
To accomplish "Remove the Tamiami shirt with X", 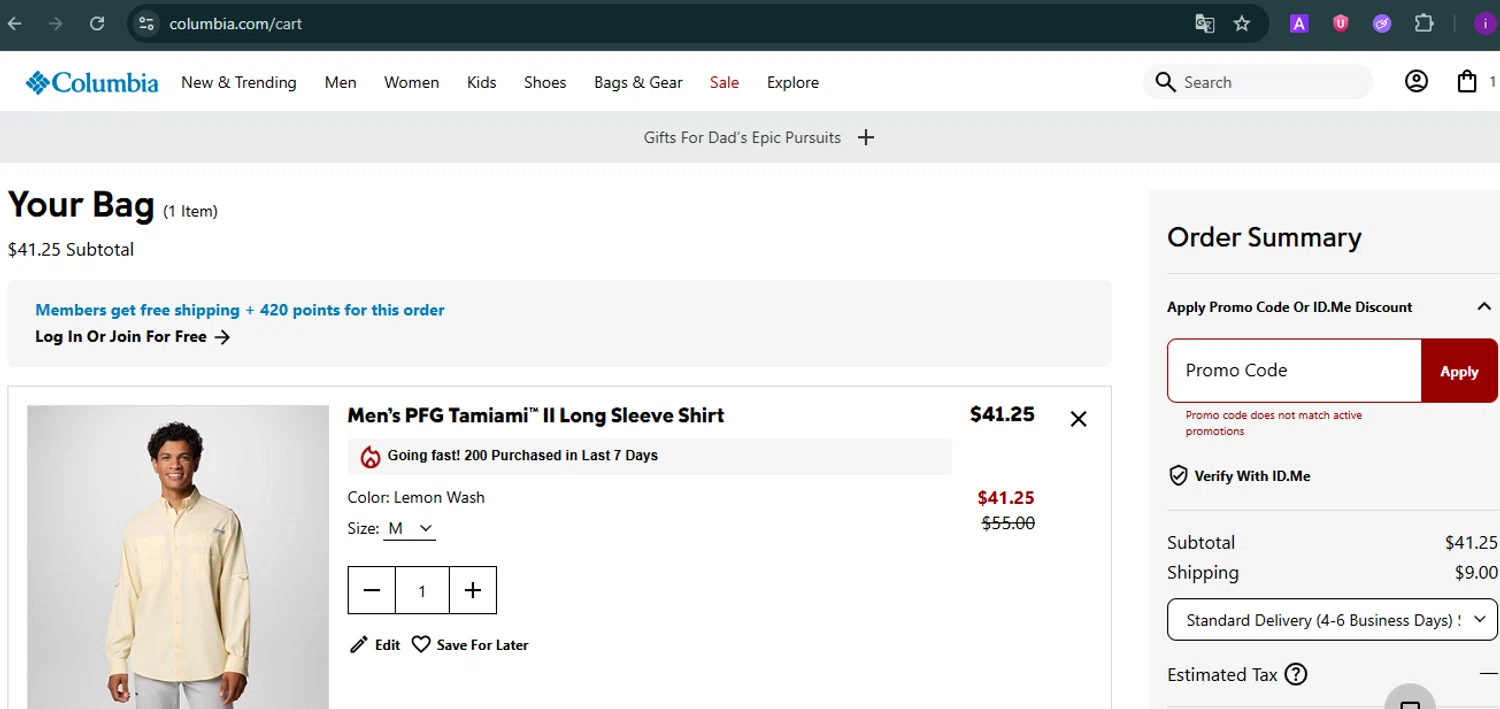I will [x=1078, y=419].
